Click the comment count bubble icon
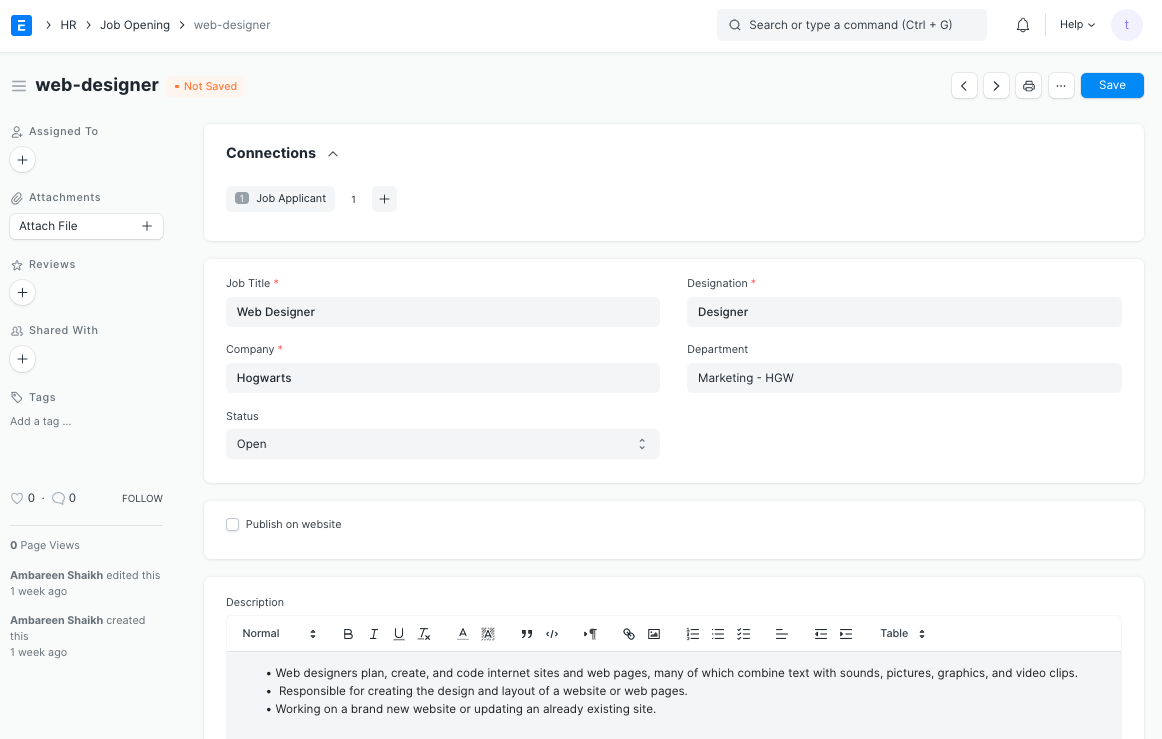1162x739 pixels. [x=59, y=499]
